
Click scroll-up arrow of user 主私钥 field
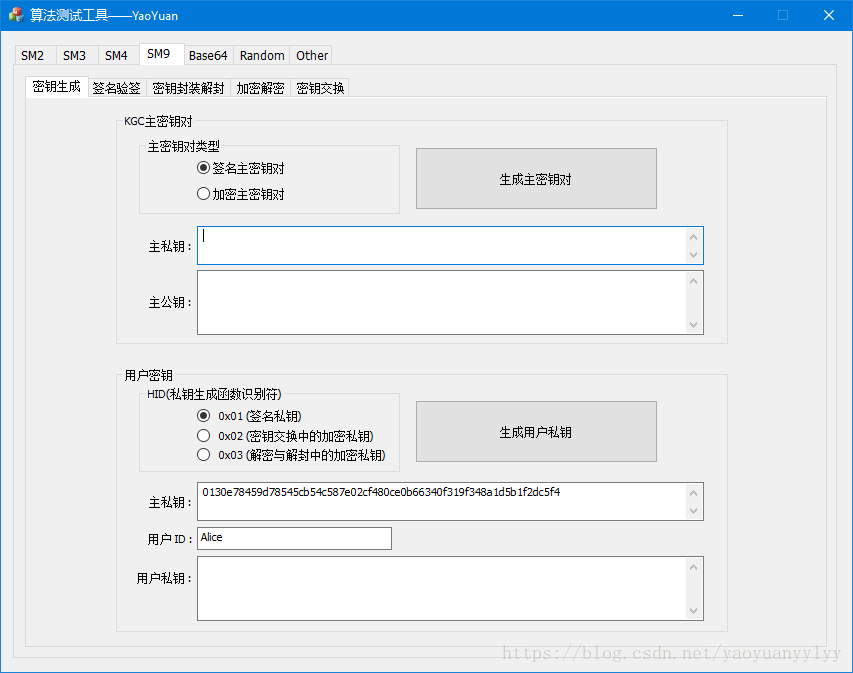pos(693,493)
